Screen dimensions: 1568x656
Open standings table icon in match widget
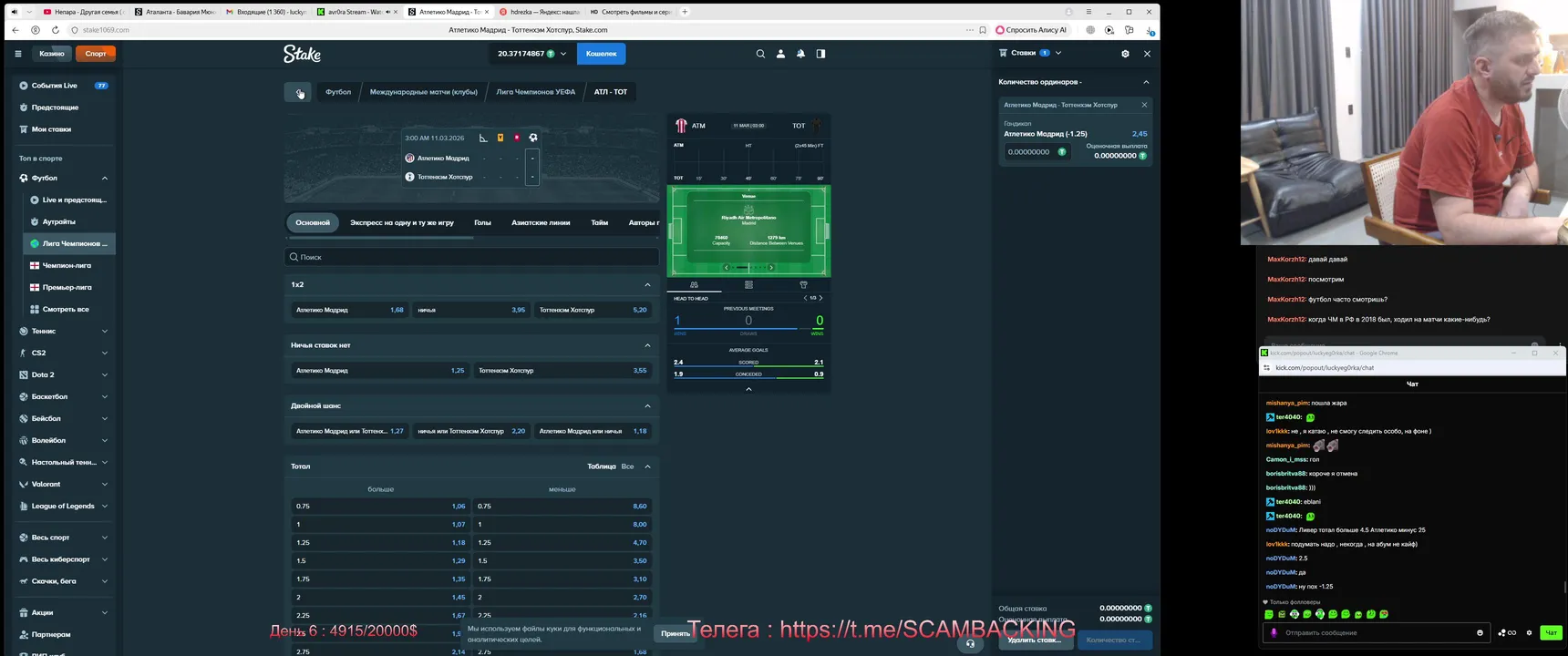pos(748,285)
